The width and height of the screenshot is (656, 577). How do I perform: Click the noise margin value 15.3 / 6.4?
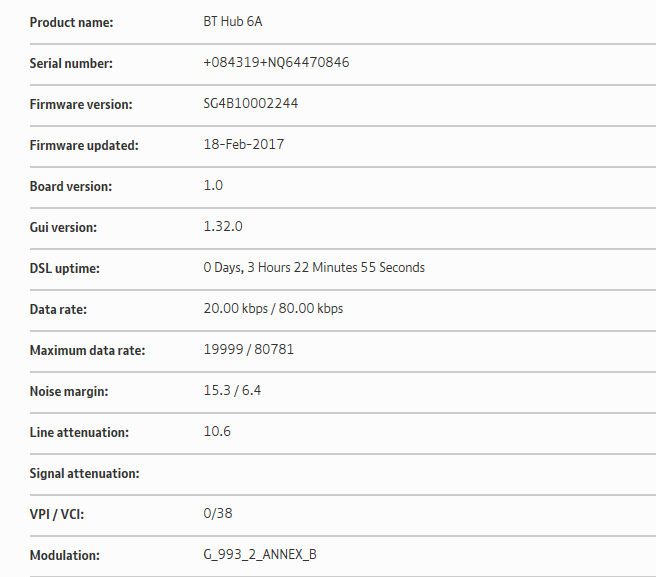[x=232, y=391]
